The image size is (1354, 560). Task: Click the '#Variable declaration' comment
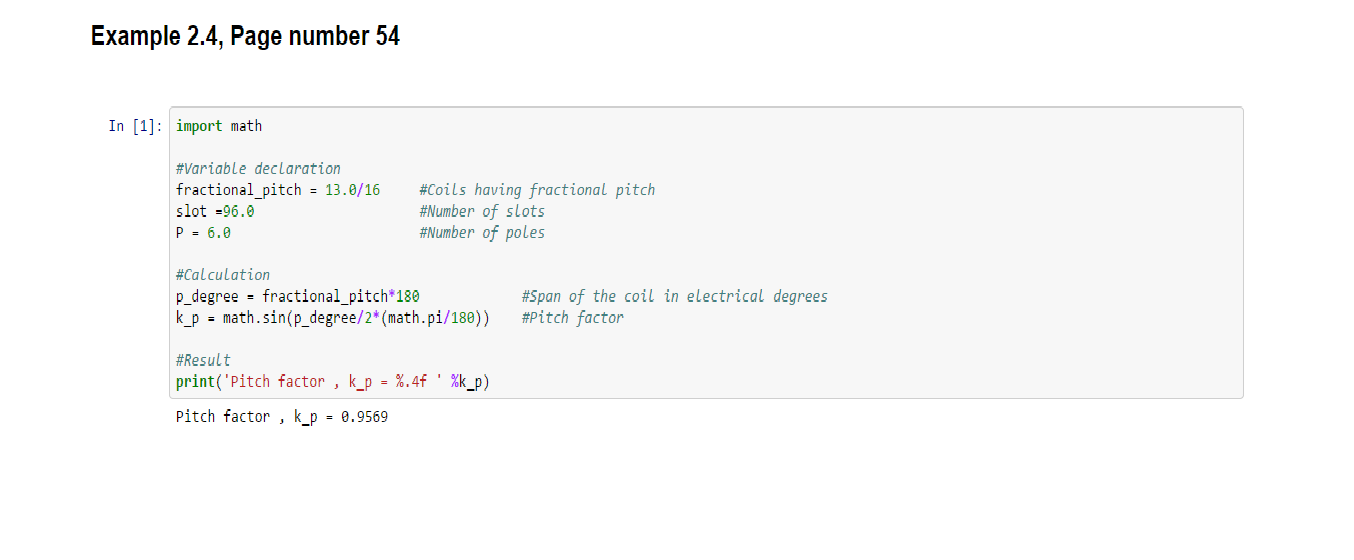(258, 169)
